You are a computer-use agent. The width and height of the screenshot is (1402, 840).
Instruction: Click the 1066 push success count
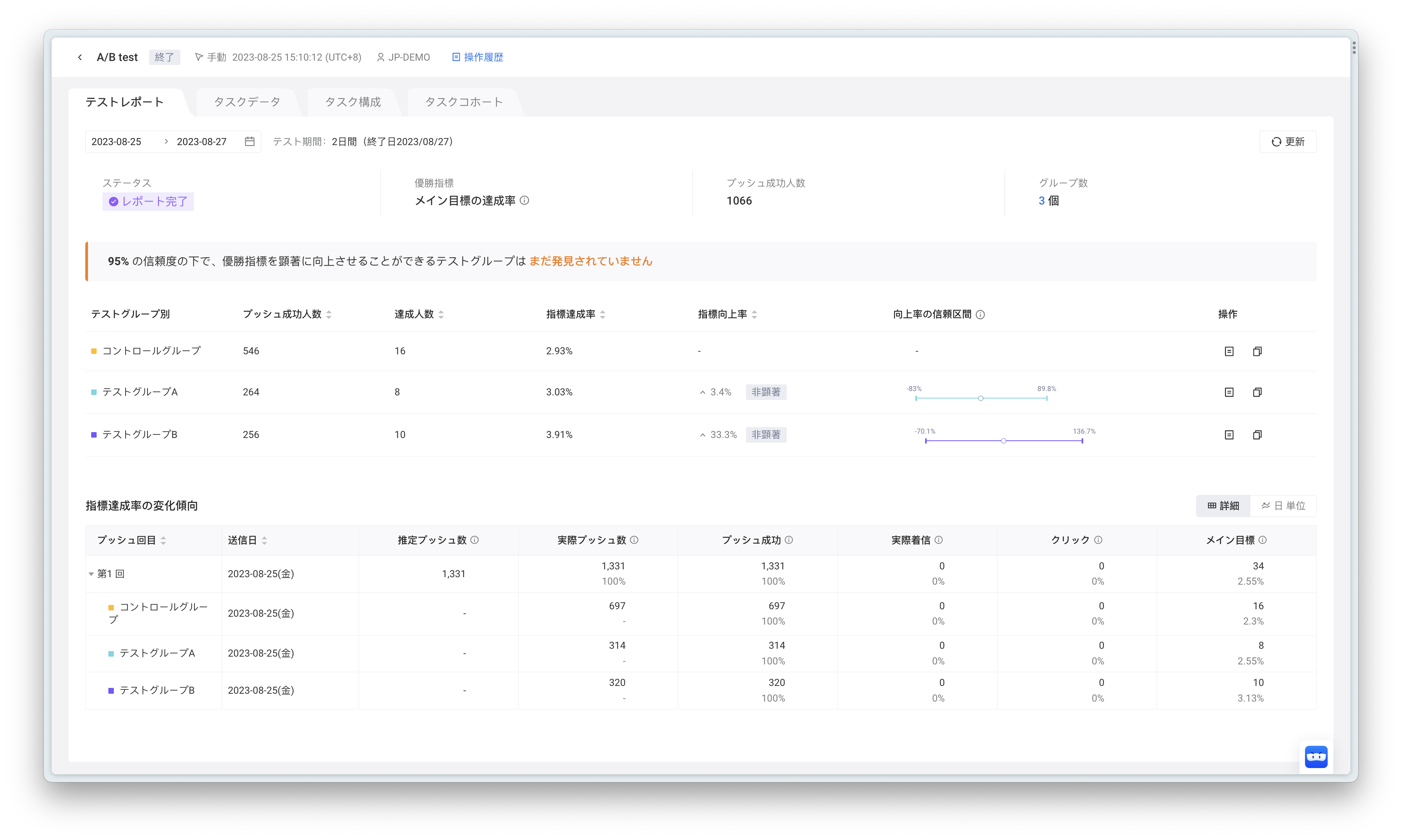739,201
